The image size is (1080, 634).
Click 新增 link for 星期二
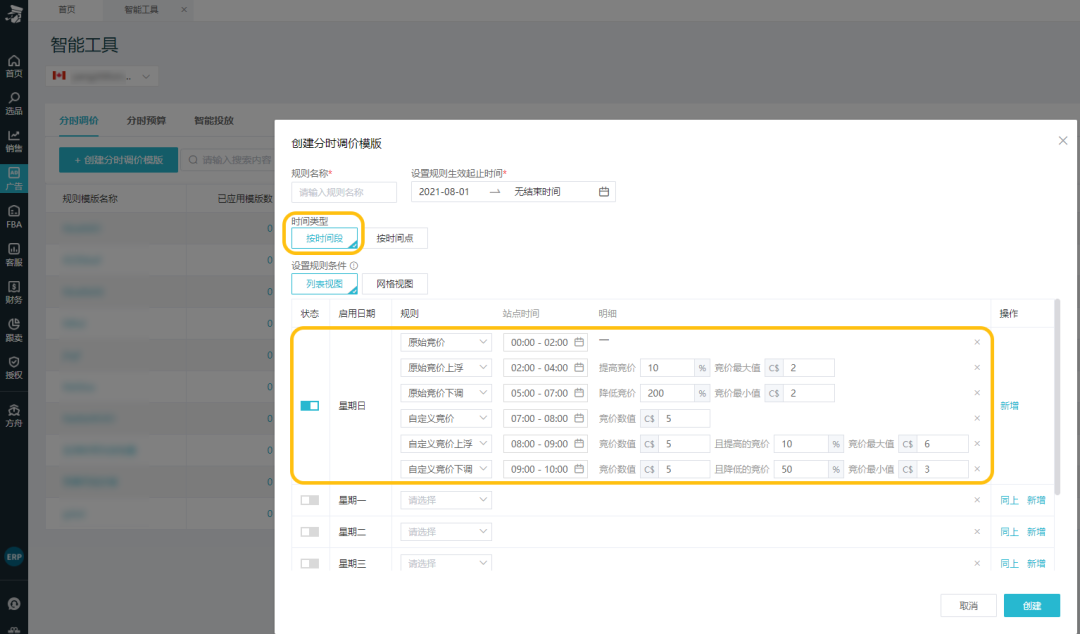(x=1036, y=532)
